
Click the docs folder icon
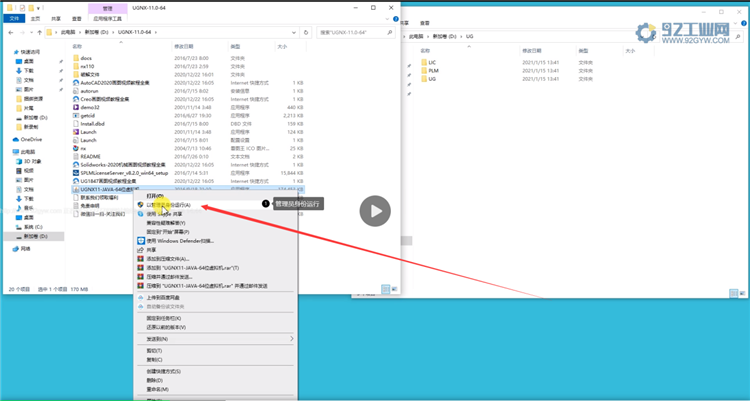(76, 58)
